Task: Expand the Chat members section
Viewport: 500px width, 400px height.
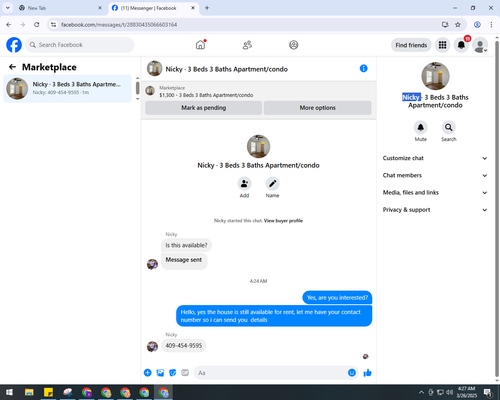Action: coord(435,175)
